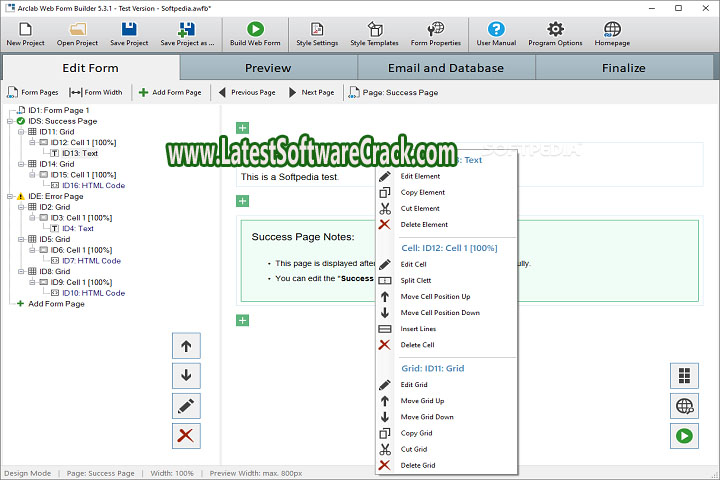Choose Edit Cell from the context menu
Image resolution: width=720 pixels, height=480 pixels.
446,265
